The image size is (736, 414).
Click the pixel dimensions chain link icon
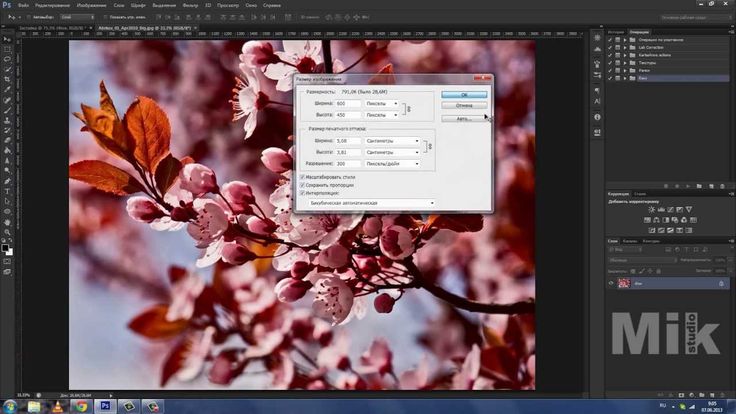pyautogui.click(x=408, y=109)
